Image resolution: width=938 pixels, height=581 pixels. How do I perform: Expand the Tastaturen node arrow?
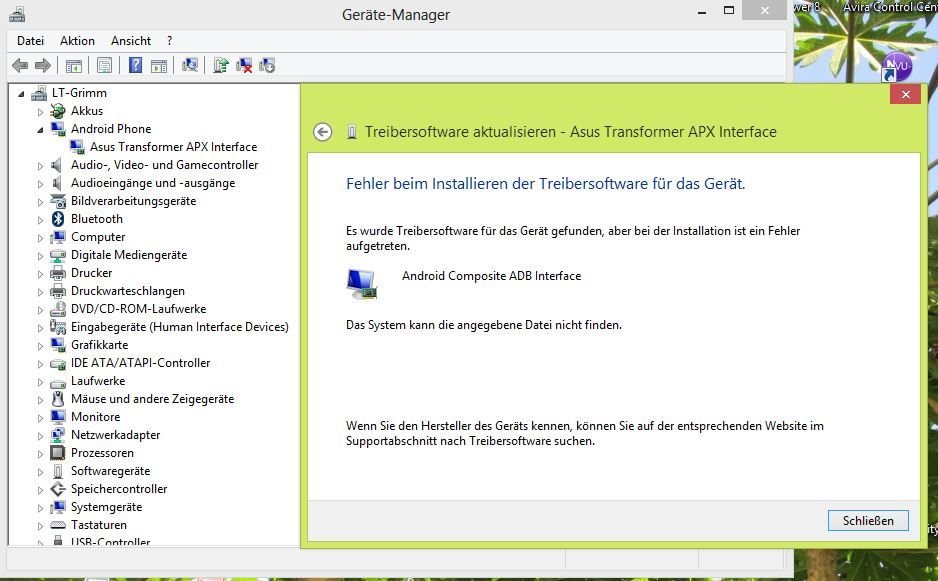click(x=40, y=526)
